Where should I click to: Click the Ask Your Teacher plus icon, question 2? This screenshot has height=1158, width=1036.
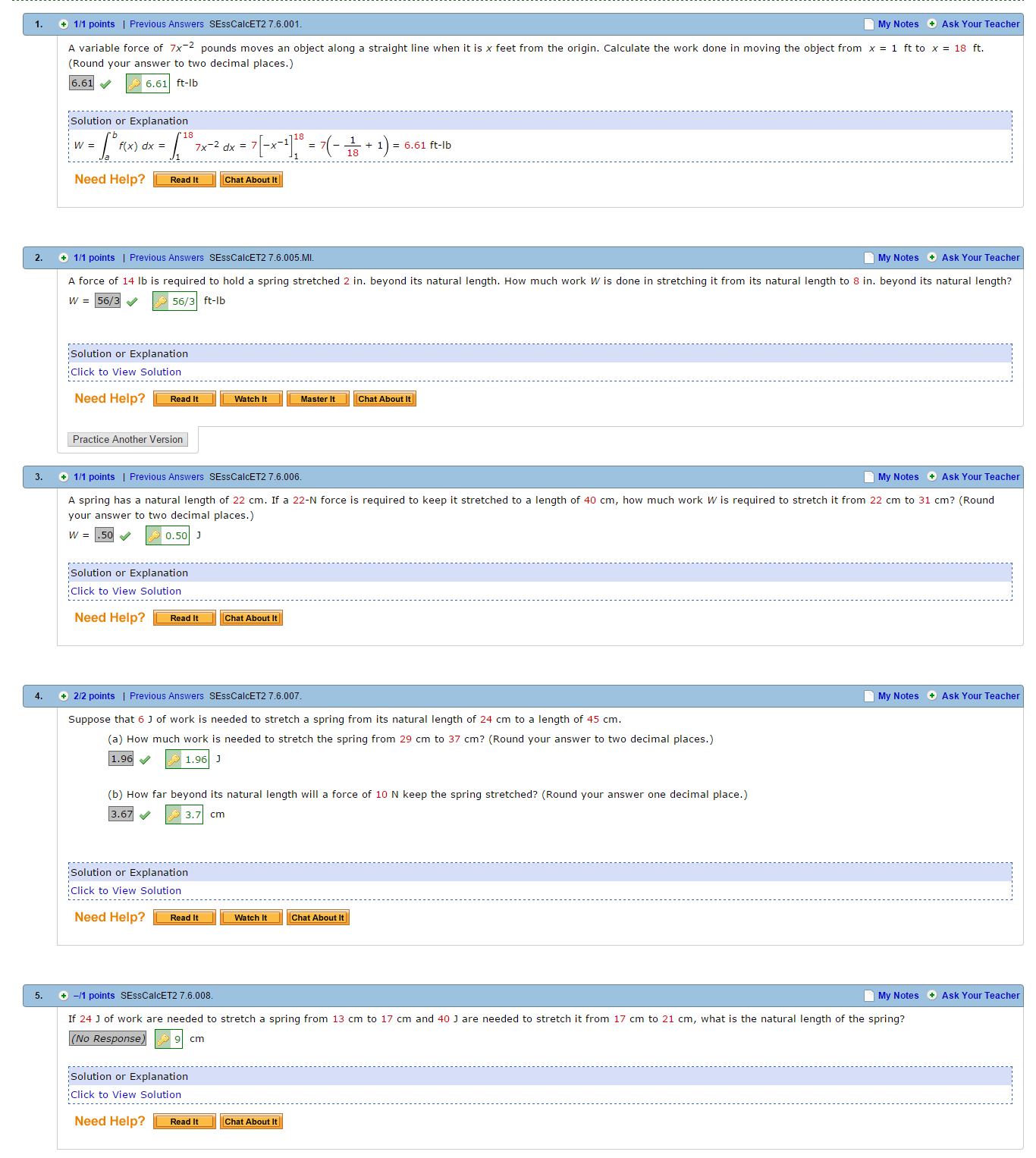coord(932,258)
